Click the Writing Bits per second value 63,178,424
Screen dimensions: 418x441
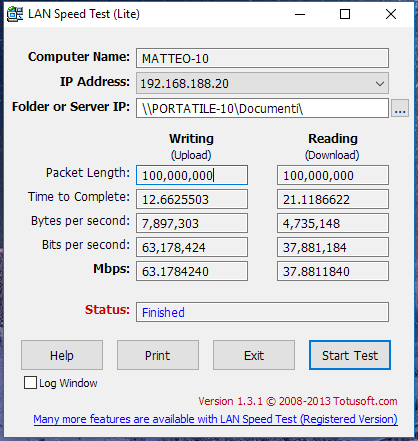pos(192,247)
